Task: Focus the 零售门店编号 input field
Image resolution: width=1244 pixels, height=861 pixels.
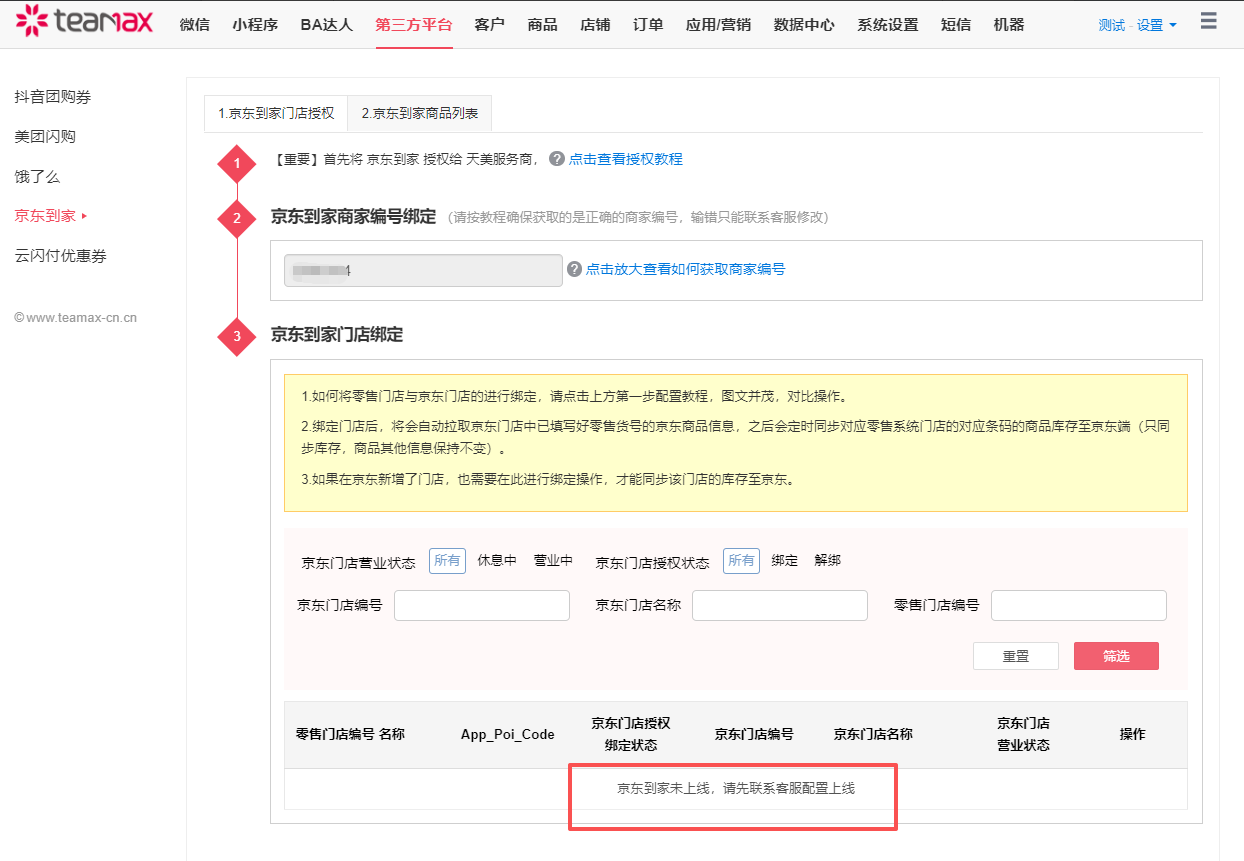Action: (1079, 606)
